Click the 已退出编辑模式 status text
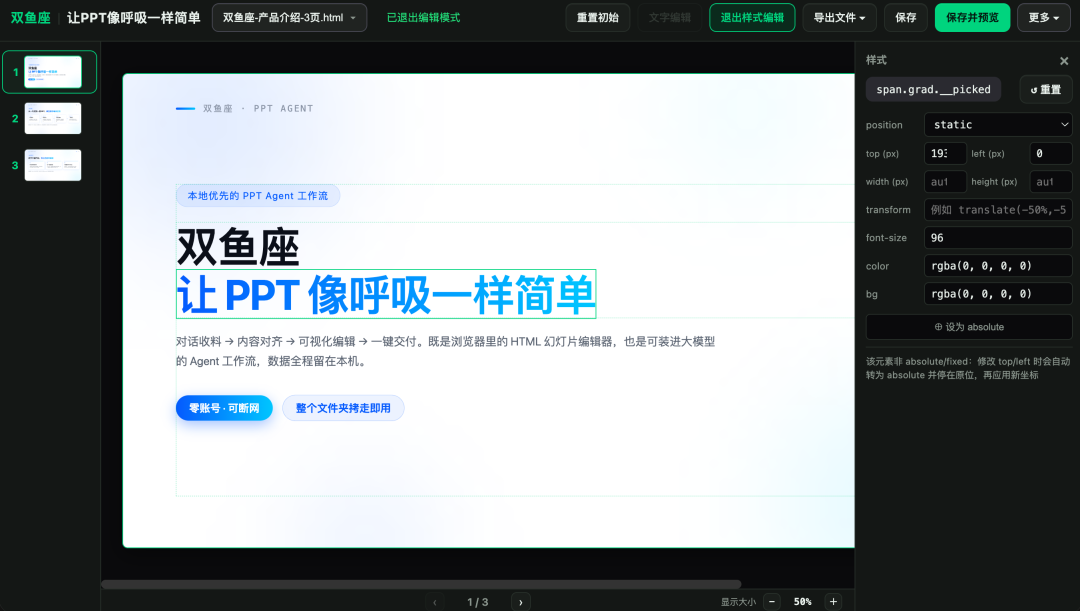The height and width of the screenshot is (611, 1080). coord(424,18)
